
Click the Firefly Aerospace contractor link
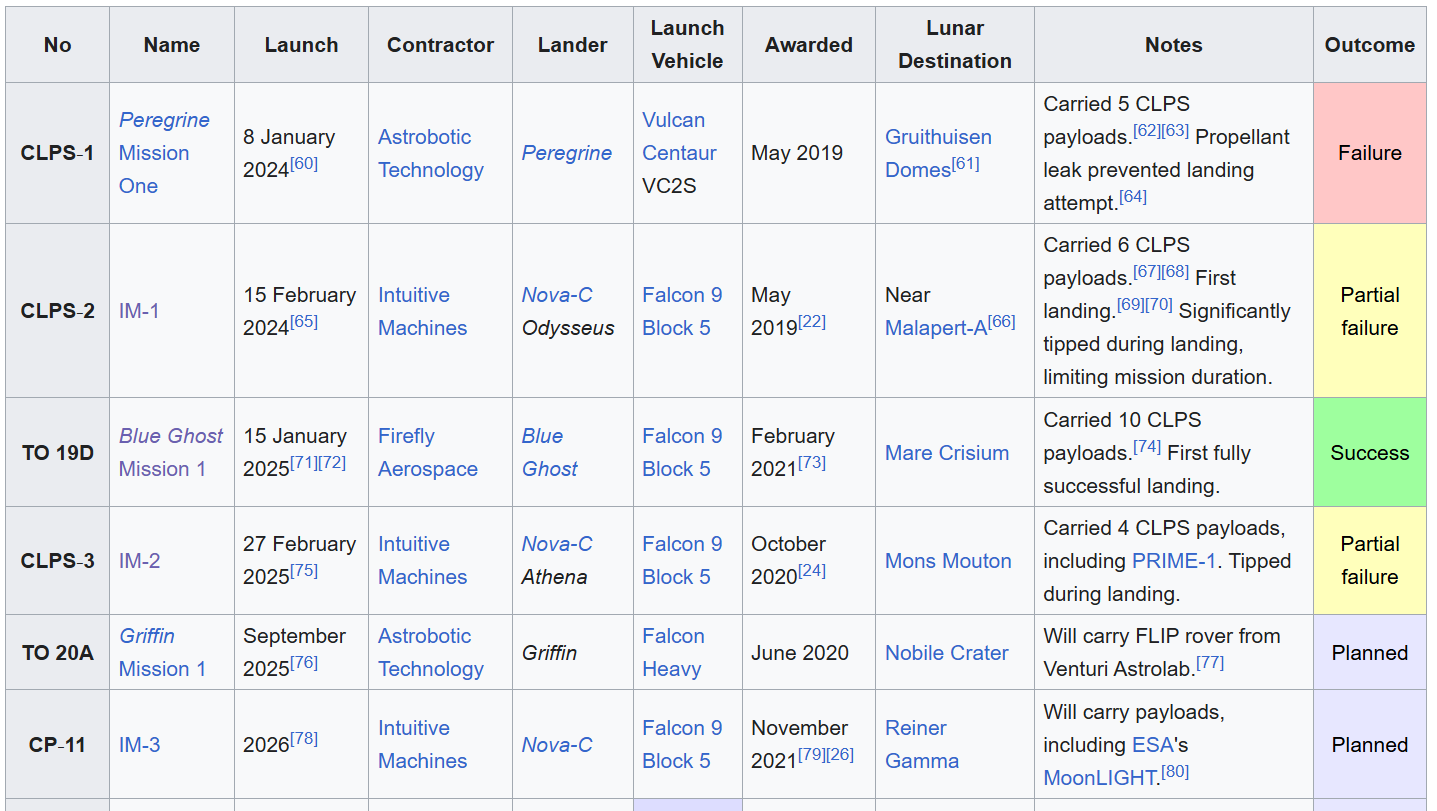tap(427, 452)
